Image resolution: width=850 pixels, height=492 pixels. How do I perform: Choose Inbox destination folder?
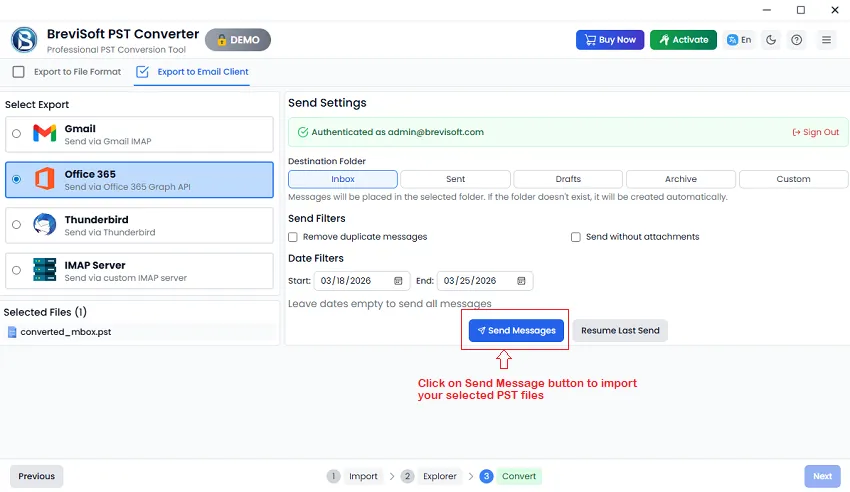pos(343,179)
